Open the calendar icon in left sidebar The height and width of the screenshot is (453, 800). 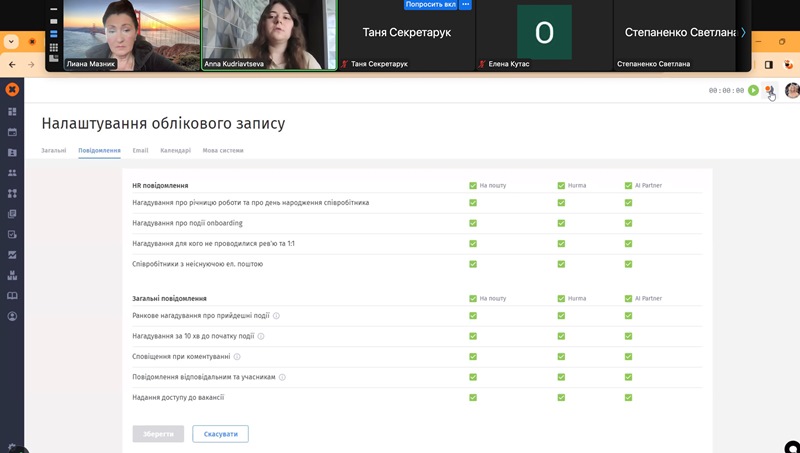click(12, 131)
